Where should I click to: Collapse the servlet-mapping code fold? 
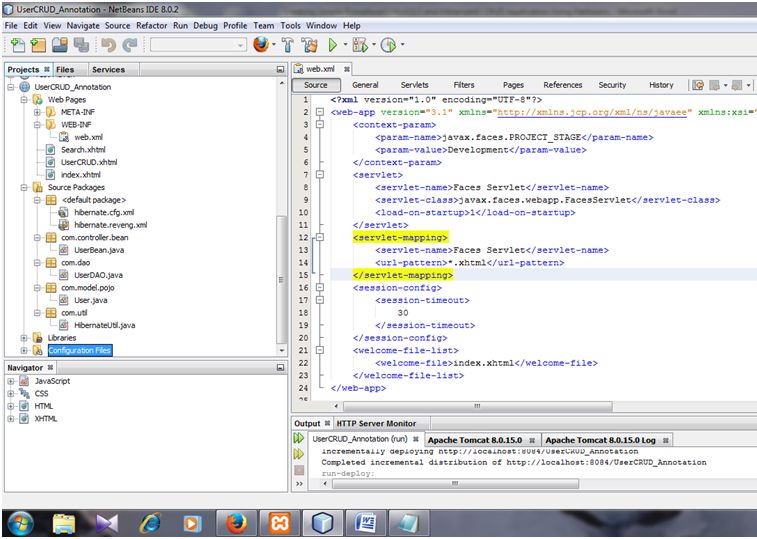click(x=320, y=238)
